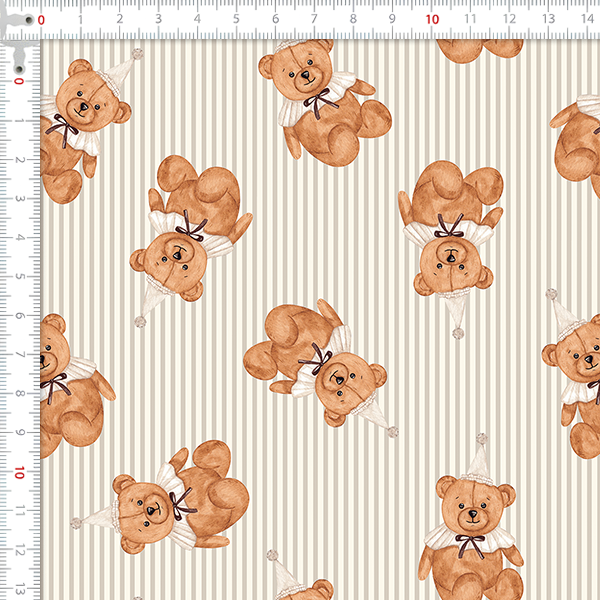This screenshot has width=600, height=600.
Task: Select number 6 on the vertical ruler
Action: (19, 316)
